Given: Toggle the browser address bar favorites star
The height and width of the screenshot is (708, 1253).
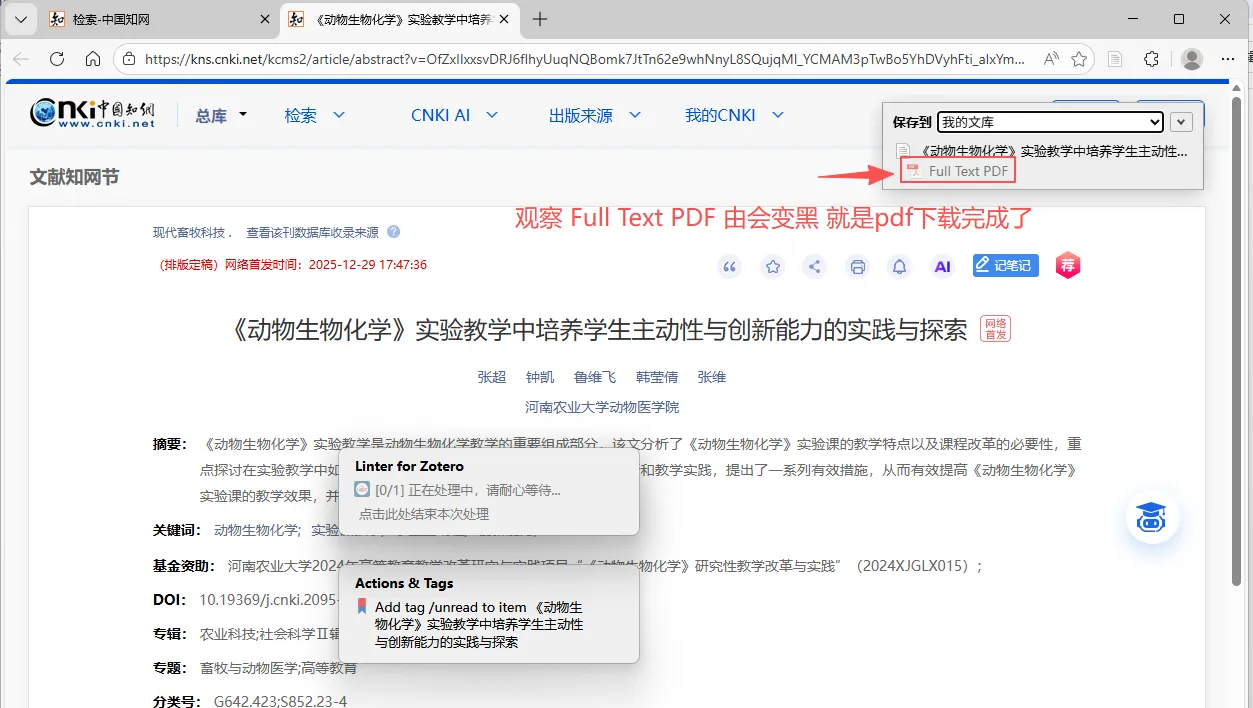Looking at the screenshot, I should tap(1079, 59).
